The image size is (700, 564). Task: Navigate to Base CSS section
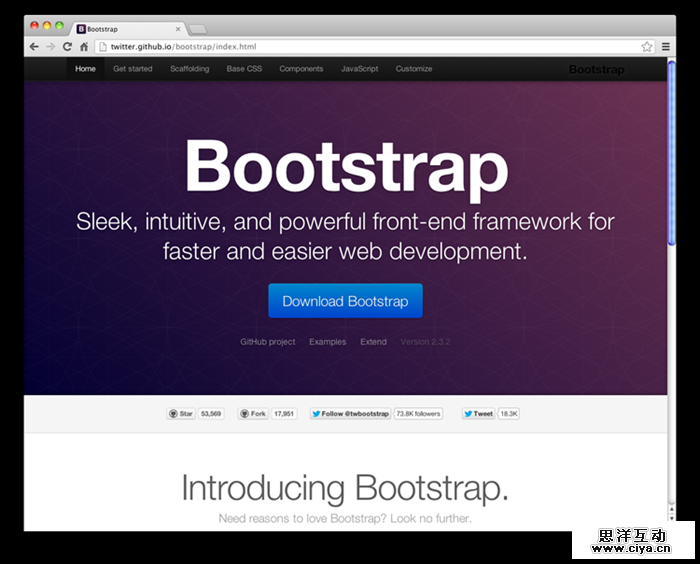coord(244,69)
